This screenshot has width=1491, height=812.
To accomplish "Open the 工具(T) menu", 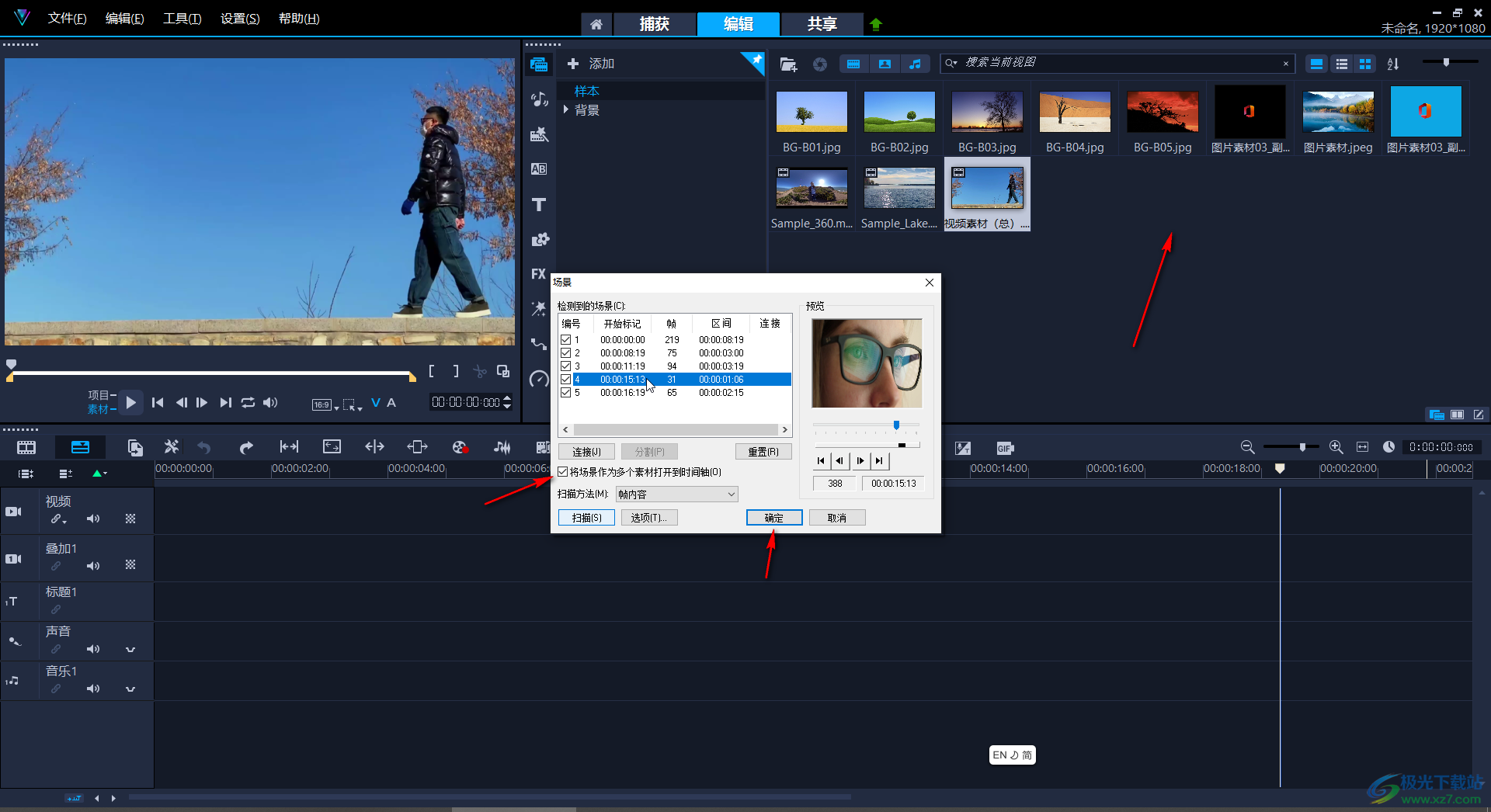I will tap(182, 19).
